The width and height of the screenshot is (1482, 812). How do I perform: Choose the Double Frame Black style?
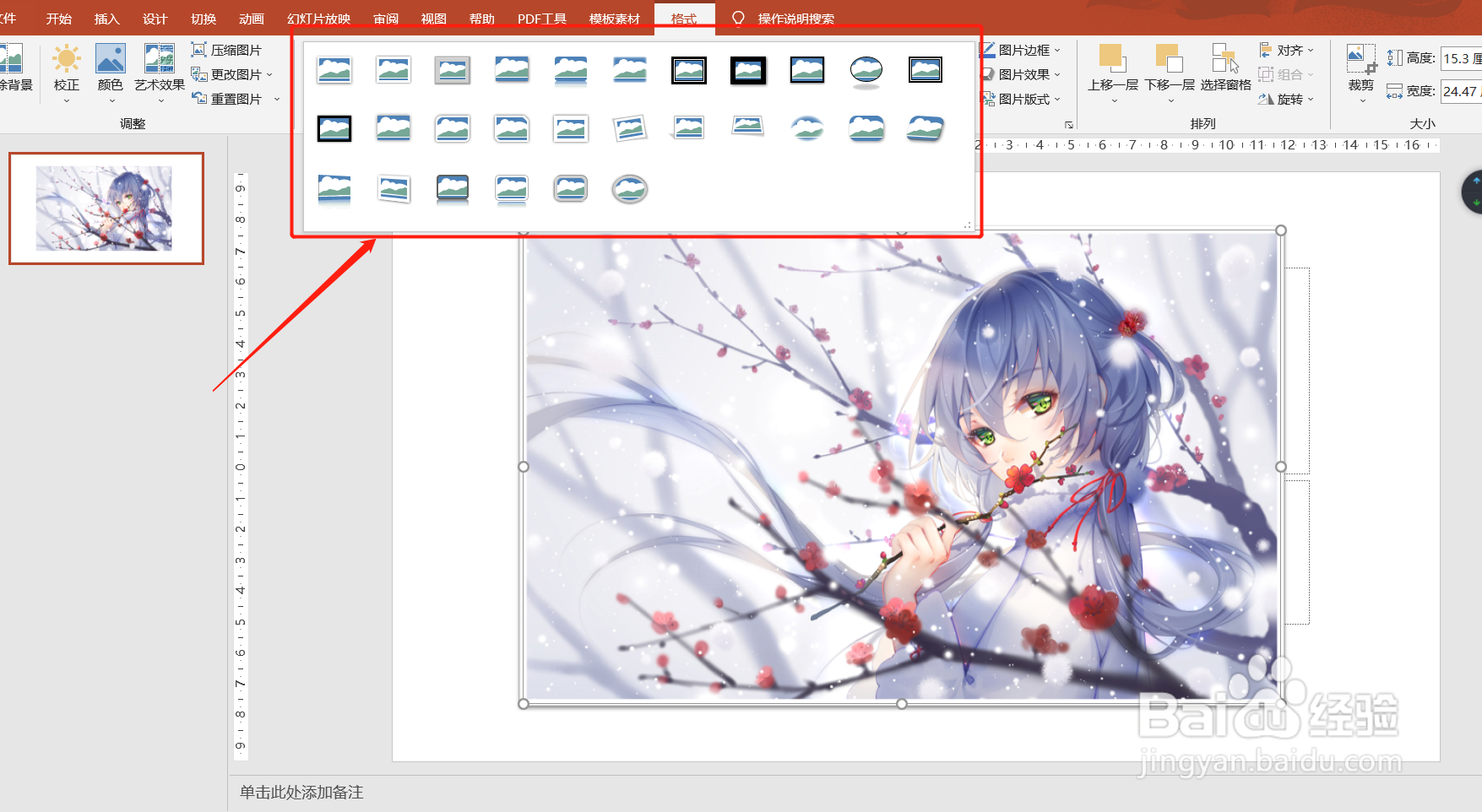point(689,70)
